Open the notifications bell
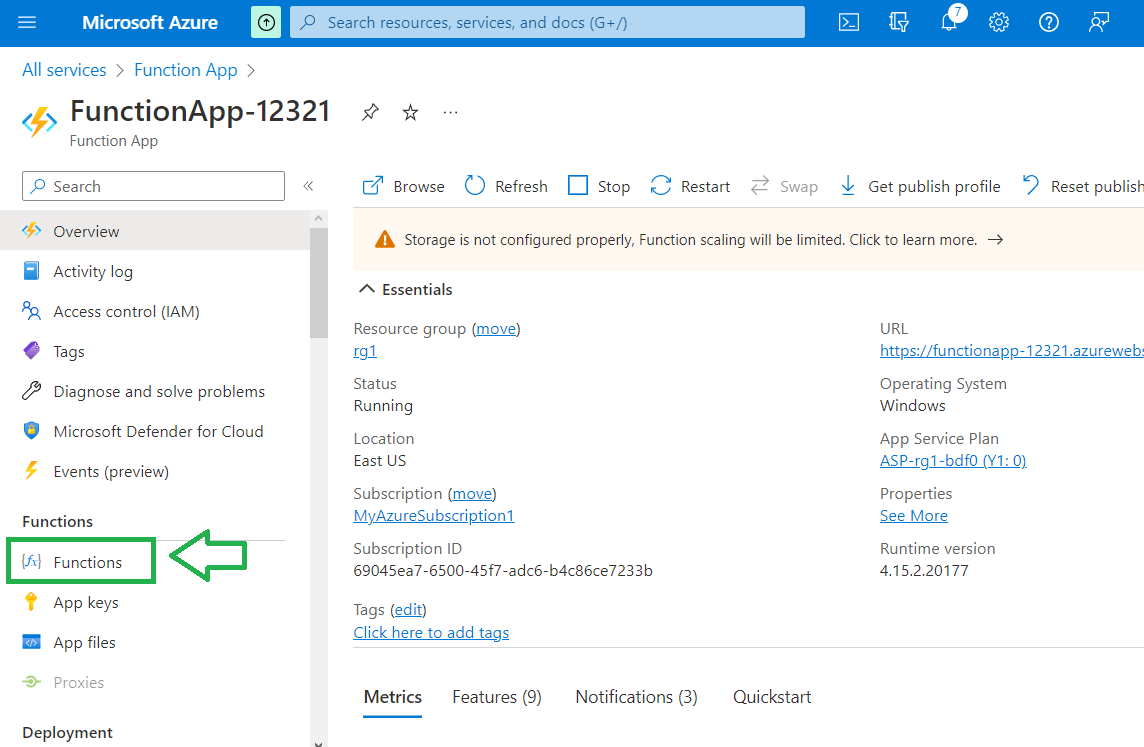Image resolution: width=1144 pixels, height=747 pixels. pyautogui.click(x=949, y=23)
